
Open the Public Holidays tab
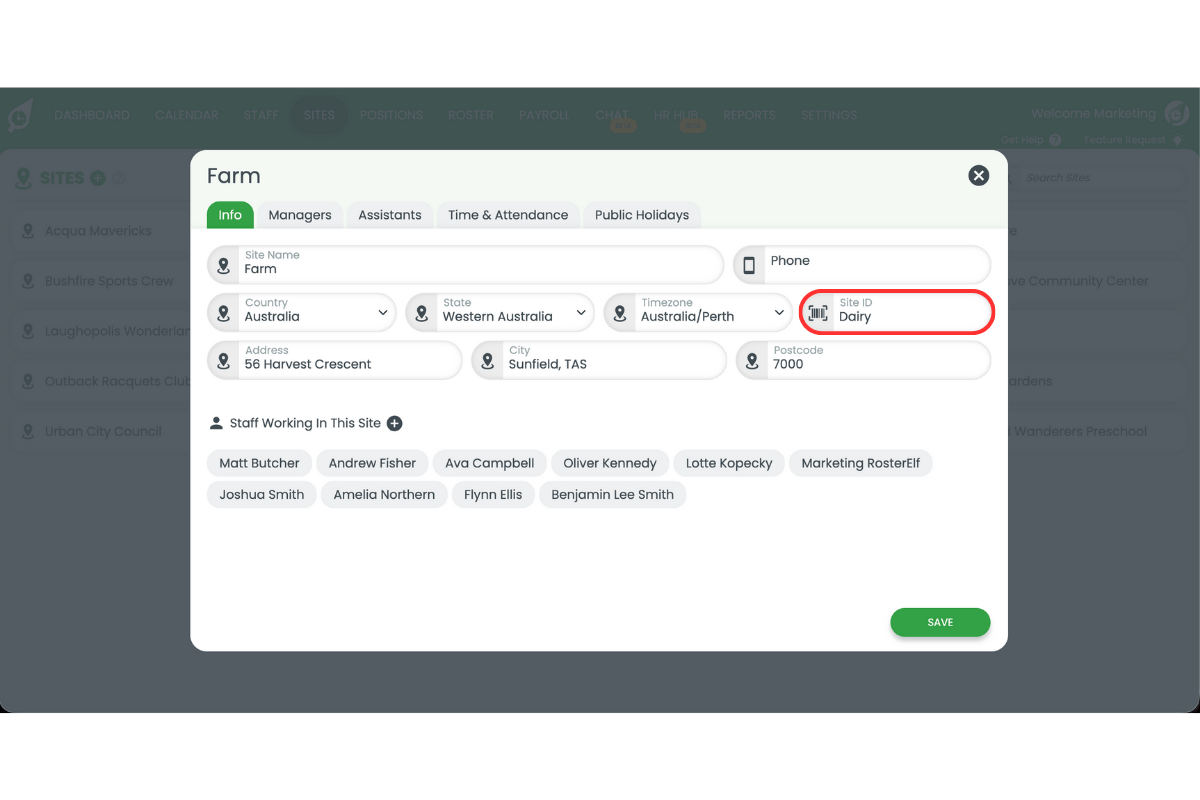click(641, 214)
